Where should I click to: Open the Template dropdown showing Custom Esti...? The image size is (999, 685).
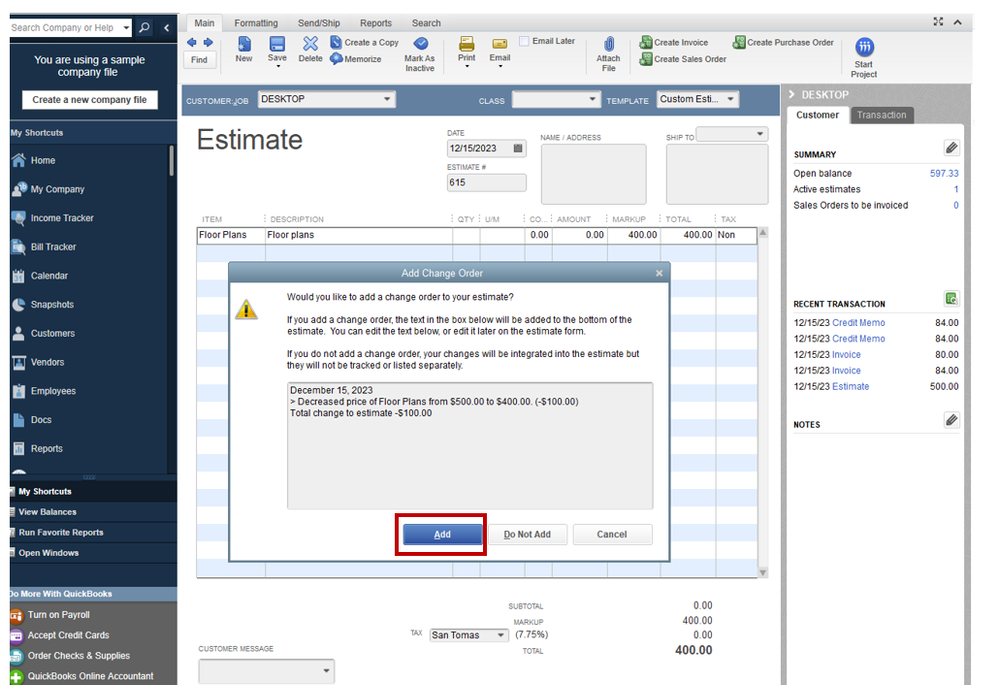pos(731,99)
